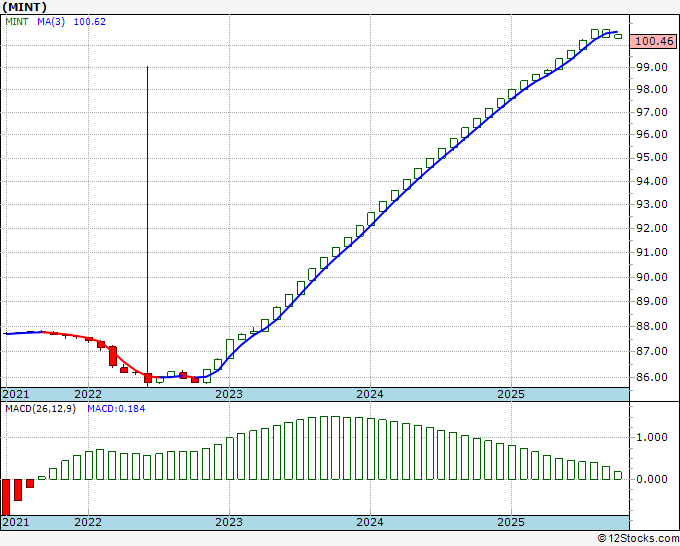Click the MACD:0.184 value label
The image size is (680, 546).
(116, 409)
